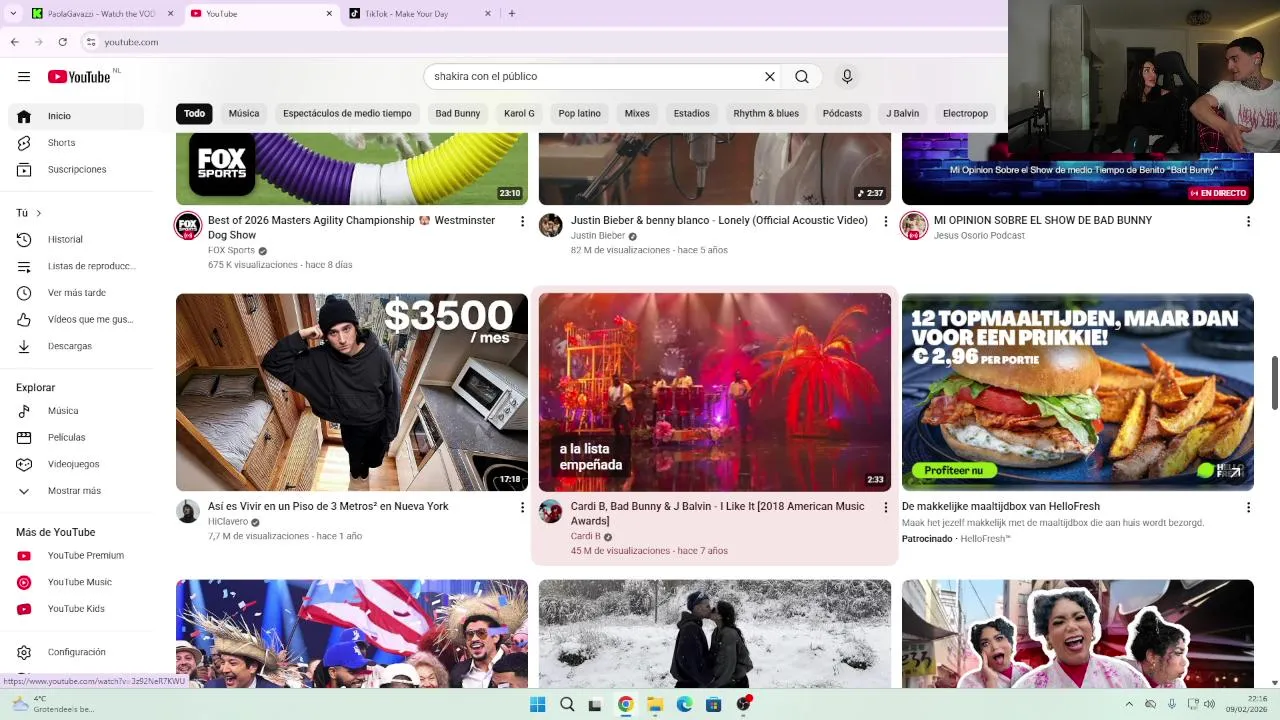Open Vídeos que me gustan
This screenshot has height=720, width=1280.
[76, 319]
